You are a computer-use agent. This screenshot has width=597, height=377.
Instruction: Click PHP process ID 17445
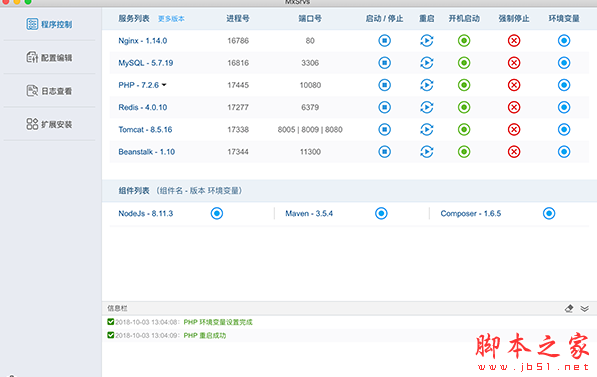pos(238,85)
